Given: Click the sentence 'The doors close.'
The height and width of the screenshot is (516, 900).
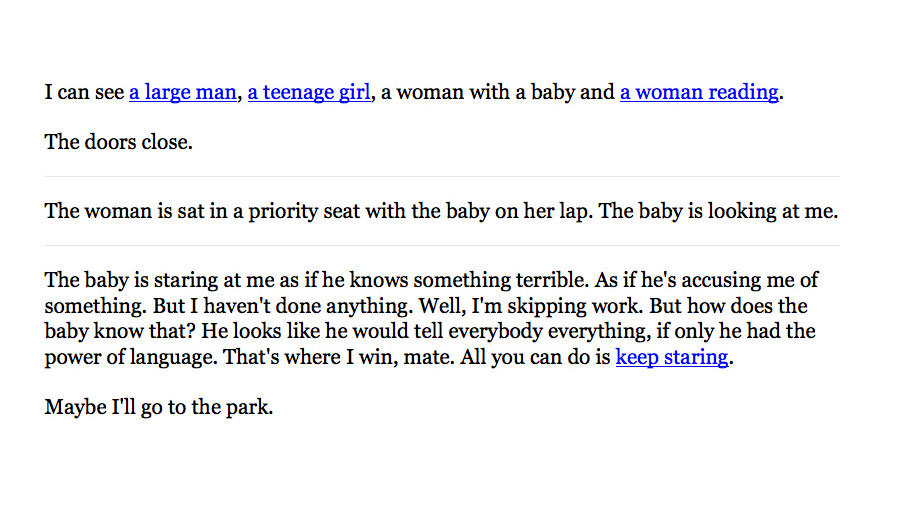Looking at the screenshot, I should pos(118,142).
